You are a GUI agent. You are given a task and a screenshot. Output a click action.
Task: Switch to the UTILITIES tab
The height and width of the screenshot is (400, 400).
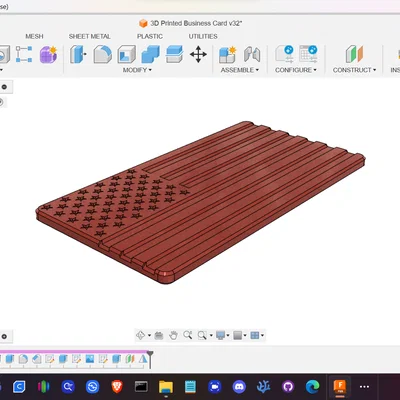203,36
